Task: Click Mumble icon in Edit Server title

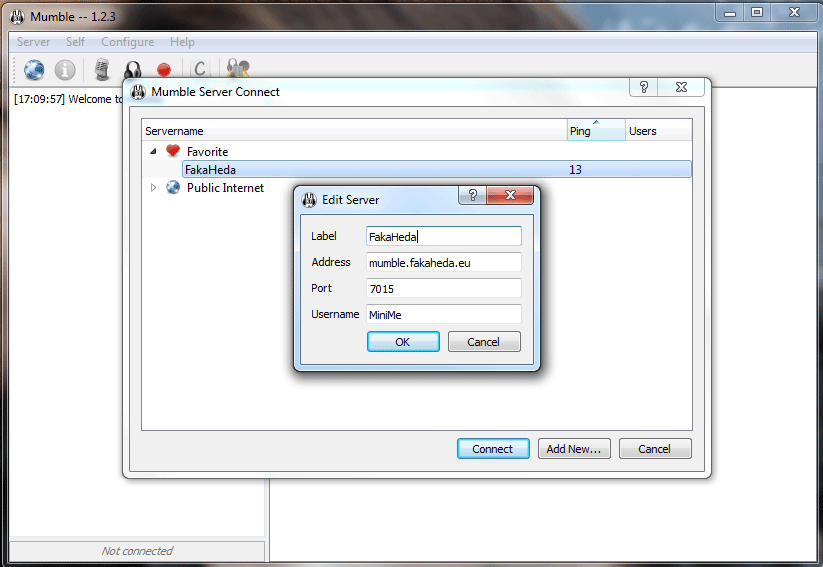Action: tap(309, 200)
